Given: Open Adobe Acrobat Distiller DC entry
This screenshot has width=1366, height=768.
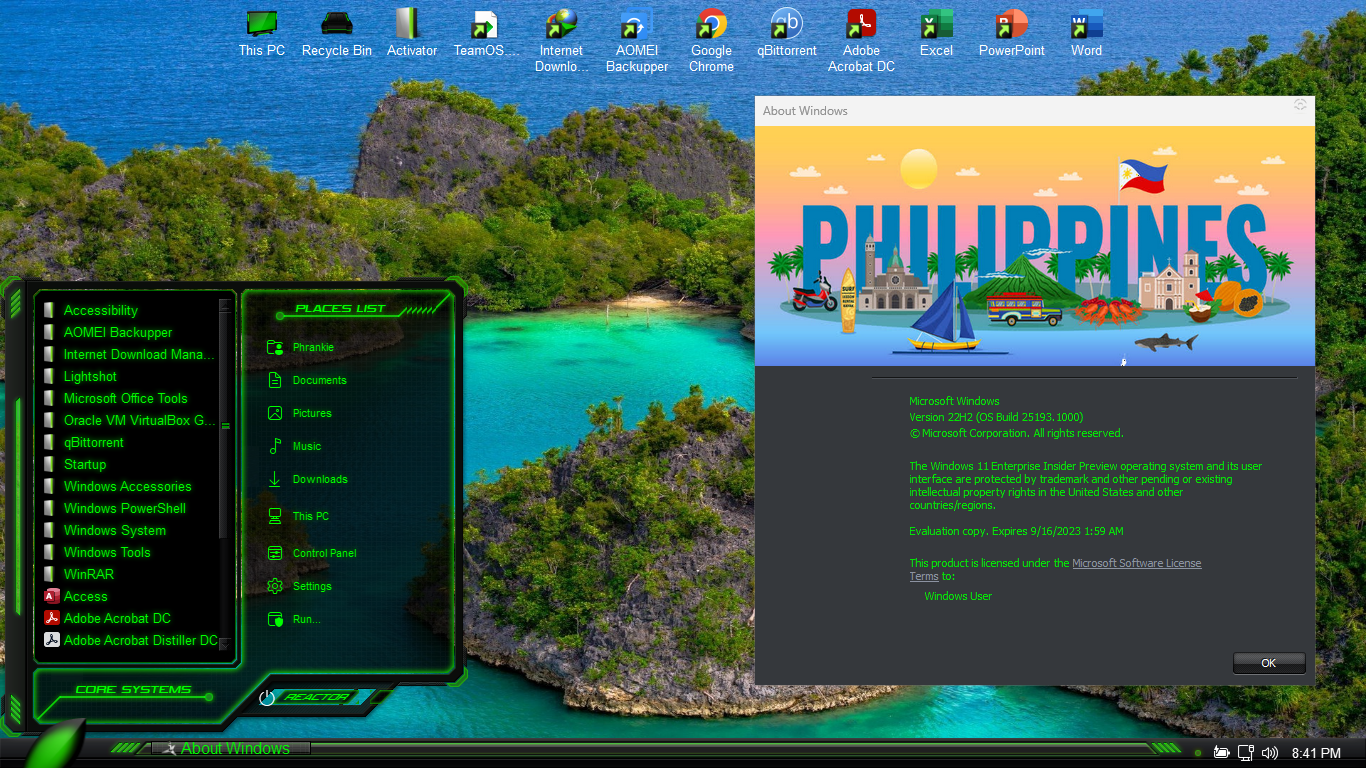Looking at the screenshot, I should pyautogui.click(x=130, y=640).
